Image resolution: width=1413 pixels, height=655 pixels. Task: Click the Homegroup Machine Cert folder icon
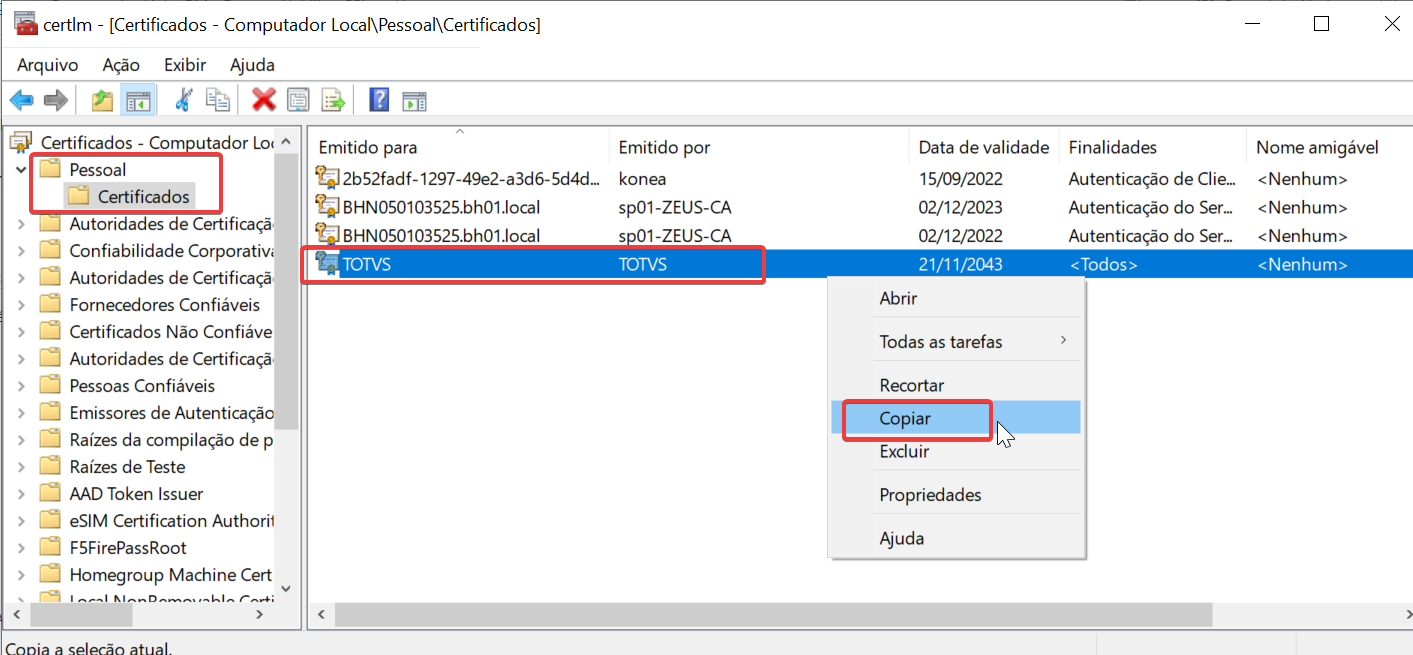point(50,575)
